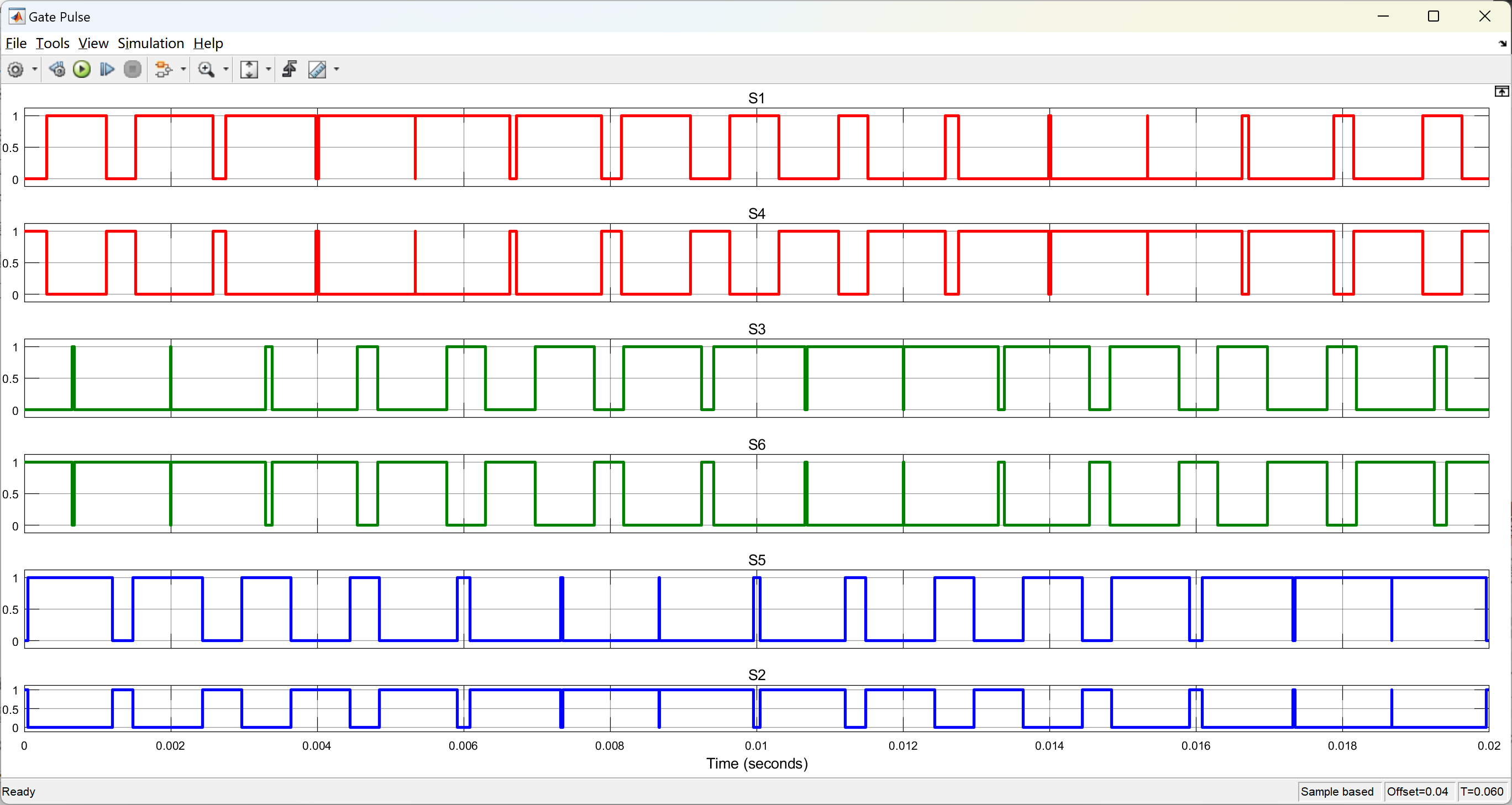Viewport: 1512px width, 805px height.
Task: Click the Step Back simulation button
Action: [57, 70]
